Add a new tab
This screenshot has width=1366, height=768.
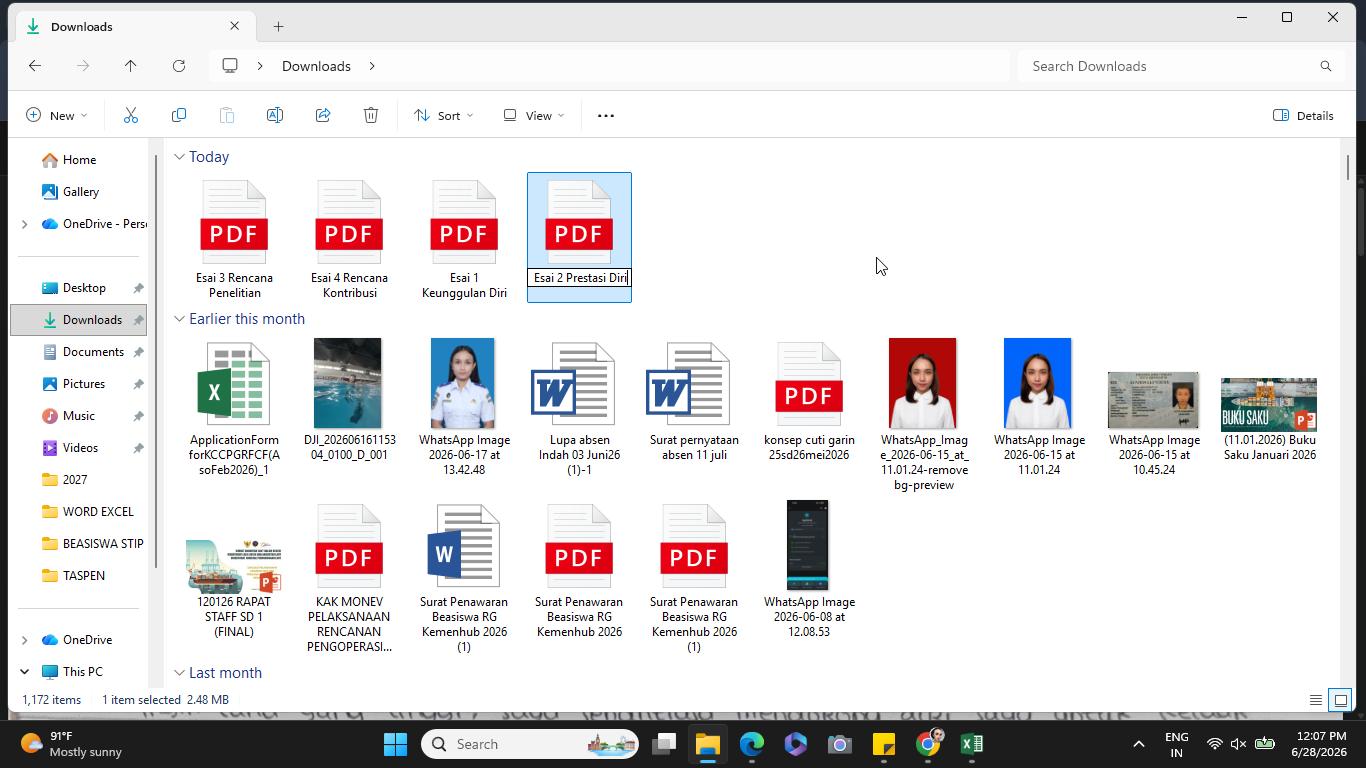coord(278,26)
